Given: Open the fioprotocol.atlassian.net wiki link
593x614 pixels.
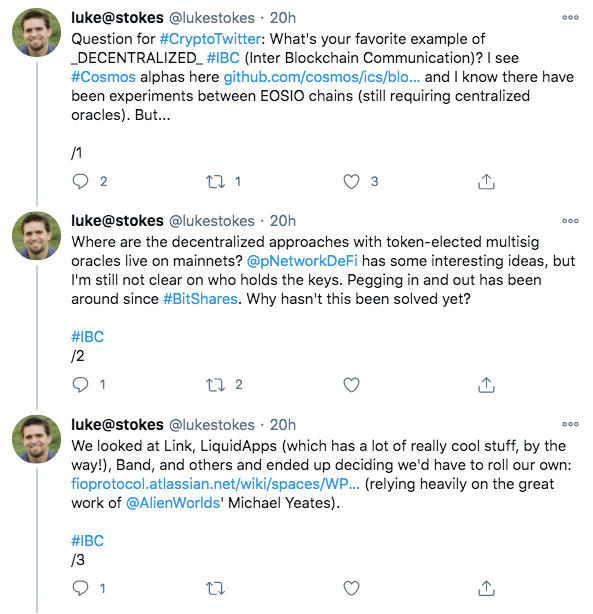Looking at the screenshot, I should point(215,484).
